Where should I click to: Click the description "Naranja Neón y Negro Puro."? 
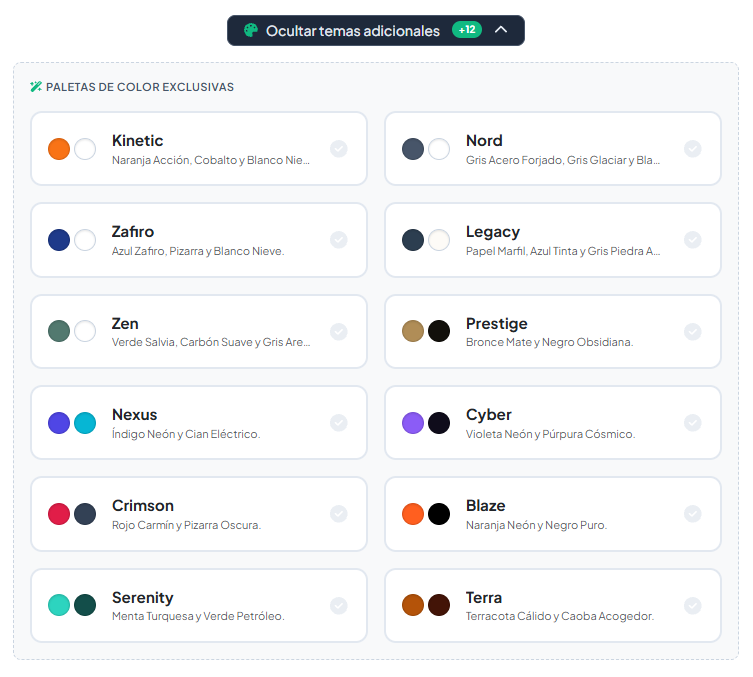pyautogui.click(x=536, y=525)
